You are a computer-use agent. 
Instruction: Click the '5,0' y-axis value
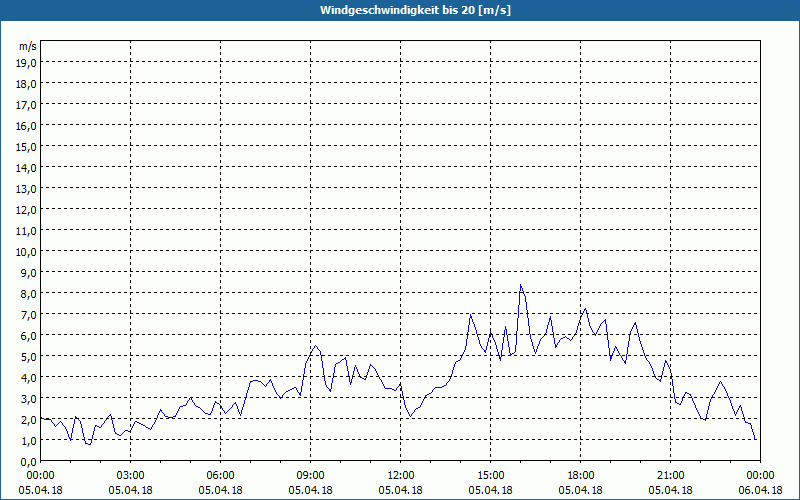[x=28, y=357]
